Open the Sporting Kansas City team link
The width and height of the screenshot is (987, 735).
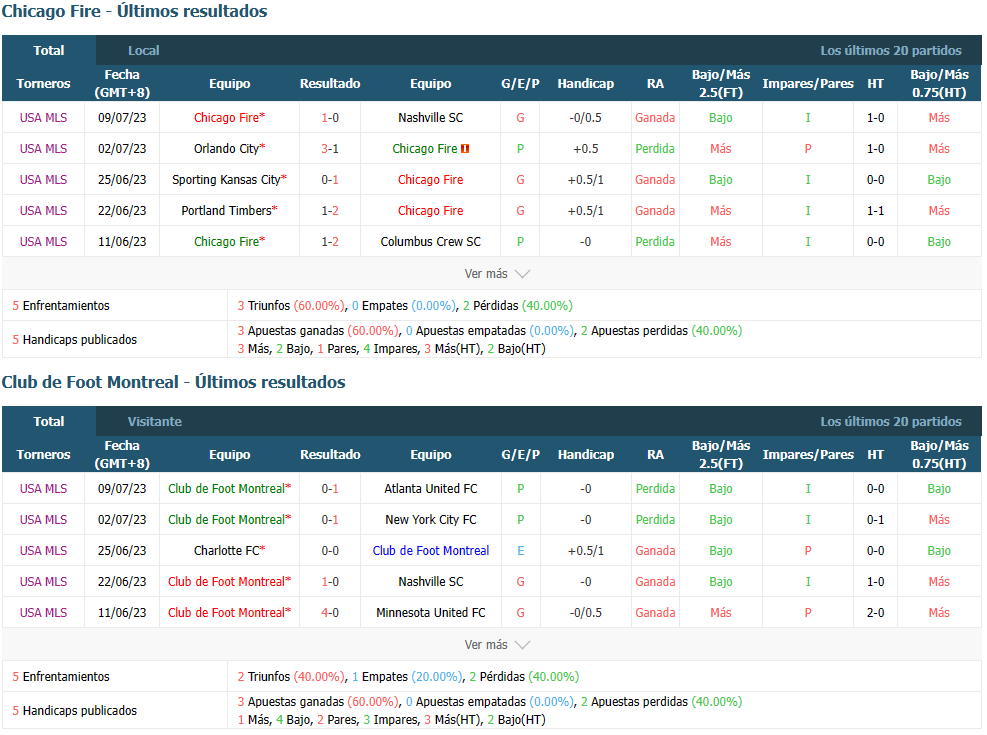tap(226, 179)
